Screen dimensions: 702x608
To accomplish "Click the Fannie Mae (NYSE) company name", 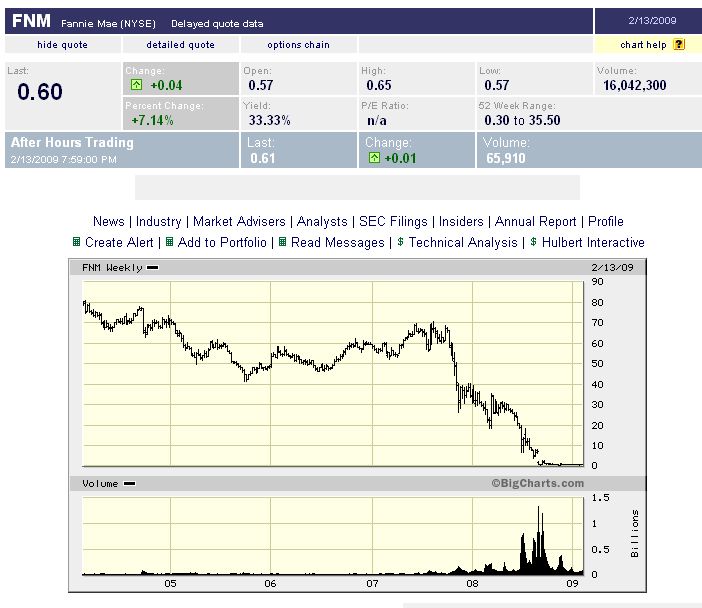I will click(x=108, y=23).
